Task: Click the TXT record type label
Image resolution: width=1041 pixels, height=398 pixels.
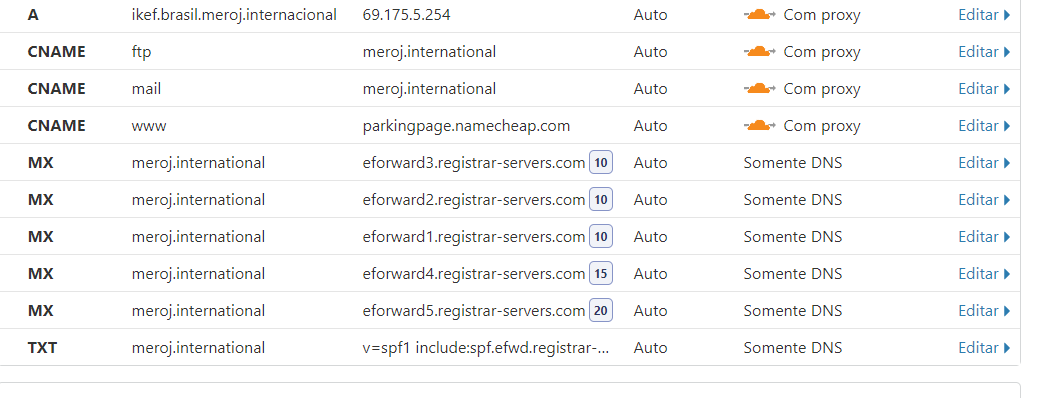Action: pyautogui.click(x=42, y=348)
